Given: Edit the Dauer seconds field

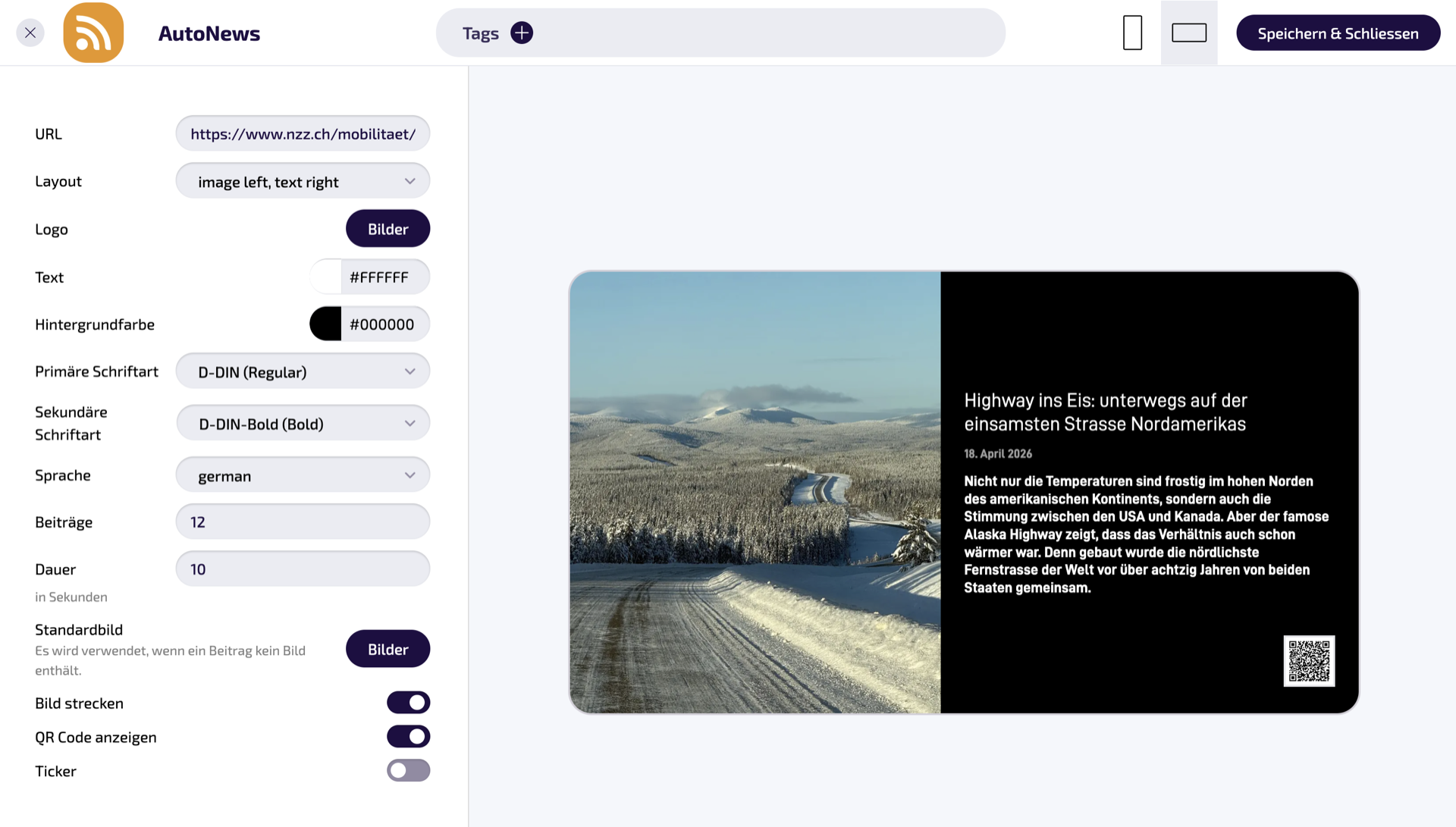Looking at the screenshot, I should pos(303,569).
